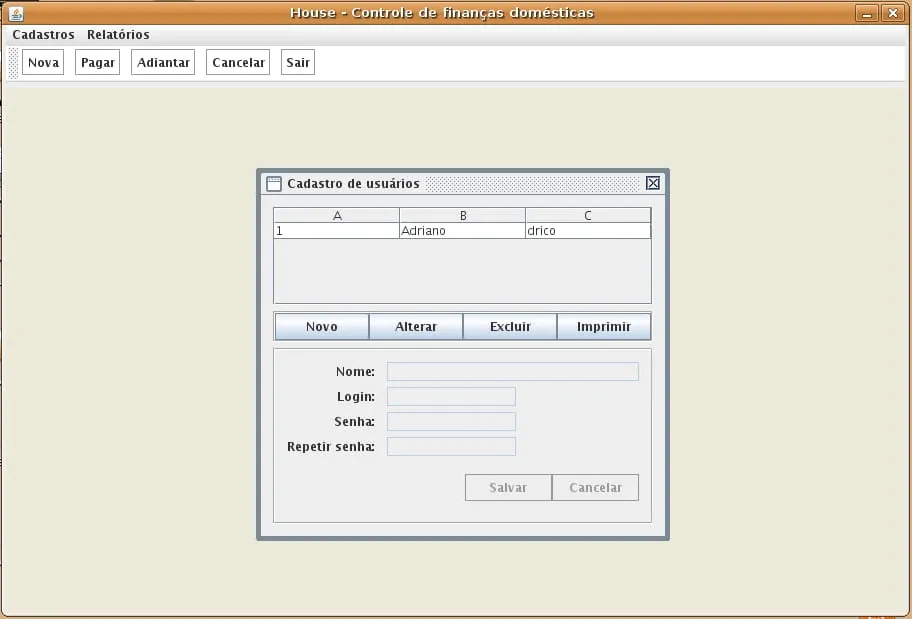The height and width of the screenshot is (619, 912).
Task: Click the Alterar button
Action: point(416,327)
